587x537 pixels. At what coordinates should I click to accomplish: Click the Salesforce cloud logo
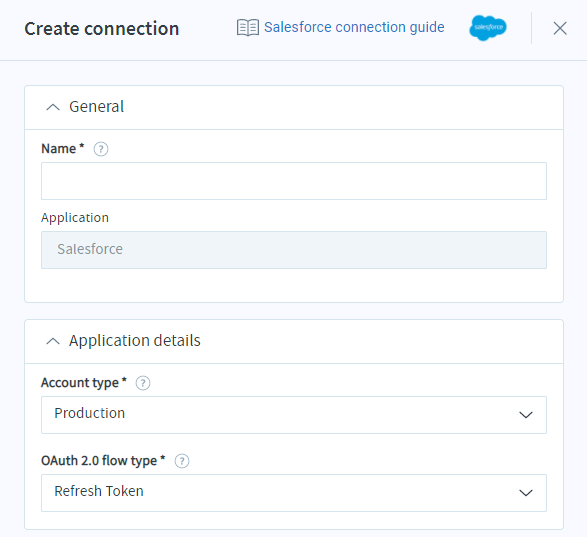pos(487,28)
